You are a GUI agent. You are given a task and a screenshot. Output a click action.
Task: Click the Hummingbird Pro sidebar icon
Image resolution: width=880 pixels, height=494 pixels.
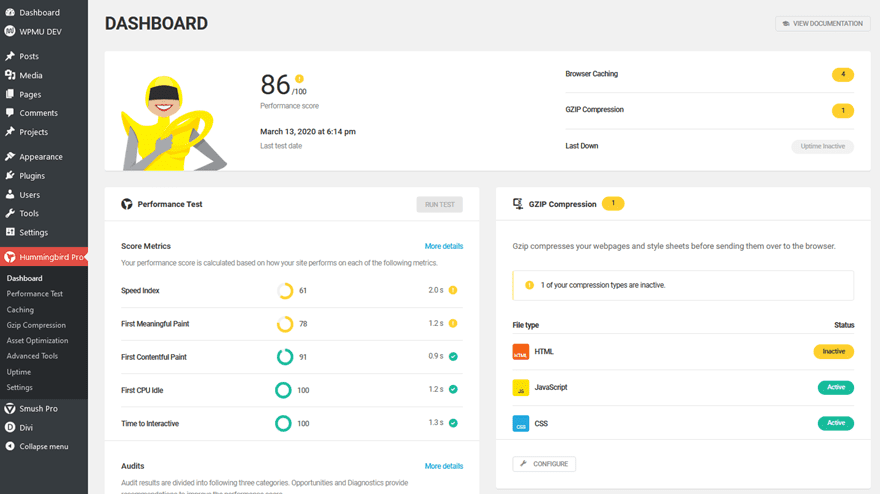(10, 257)
